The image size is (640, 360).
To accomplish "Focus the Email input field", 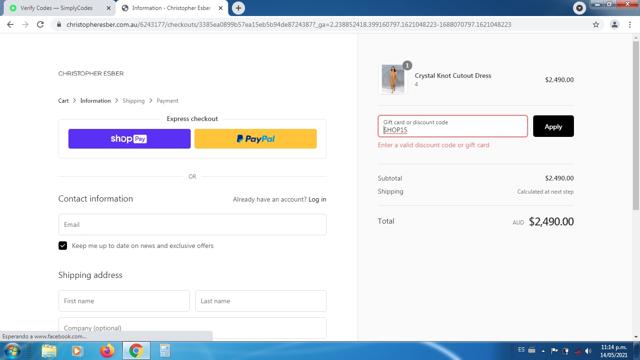I will [x=192, y=224].
